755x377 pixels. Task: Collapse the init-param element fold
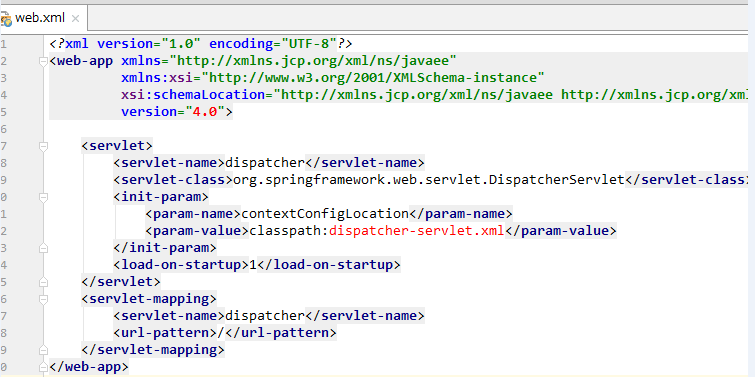coord(43,197)
